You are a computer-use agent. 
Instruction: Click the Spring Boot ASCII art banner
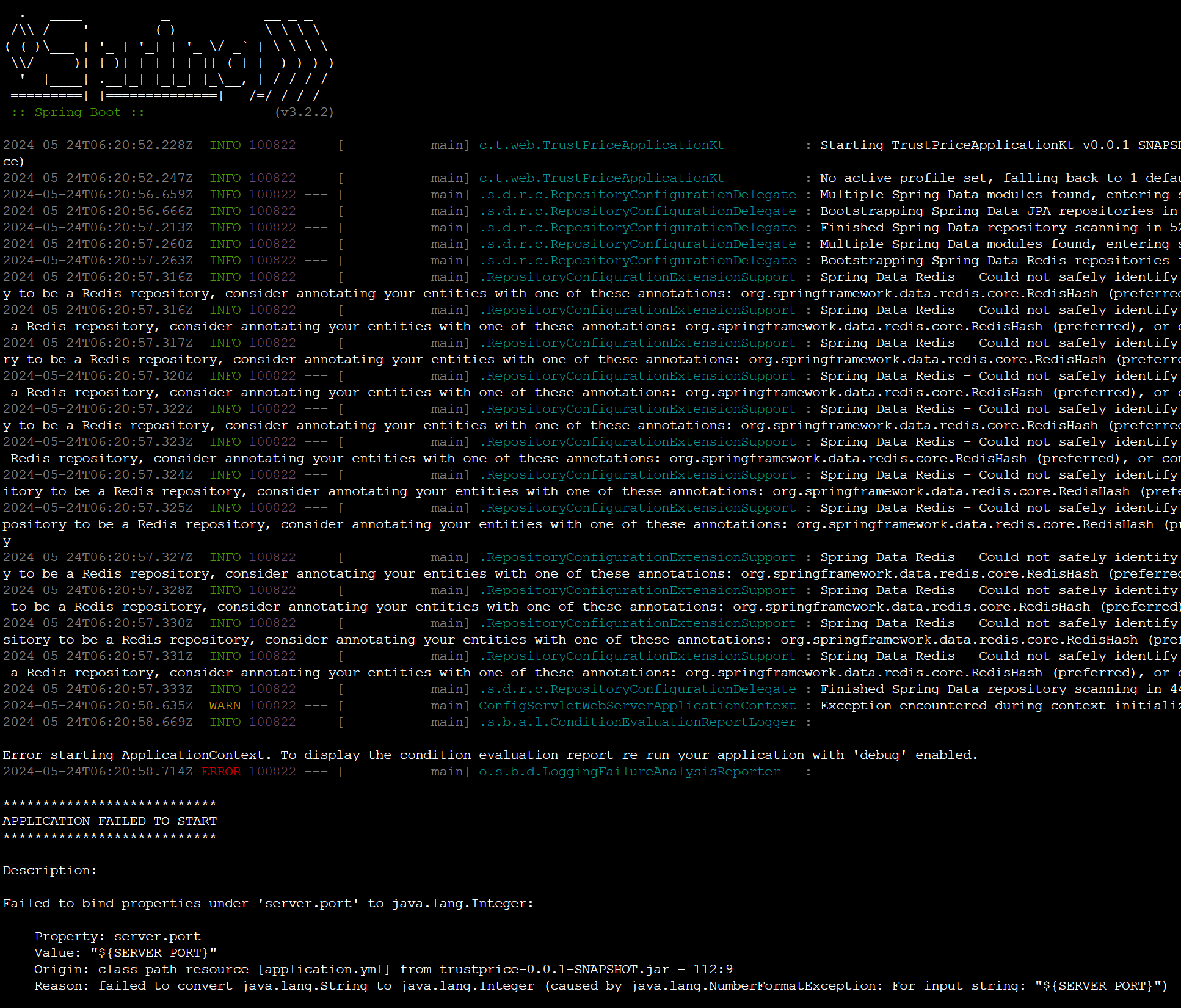click(168, 56)
